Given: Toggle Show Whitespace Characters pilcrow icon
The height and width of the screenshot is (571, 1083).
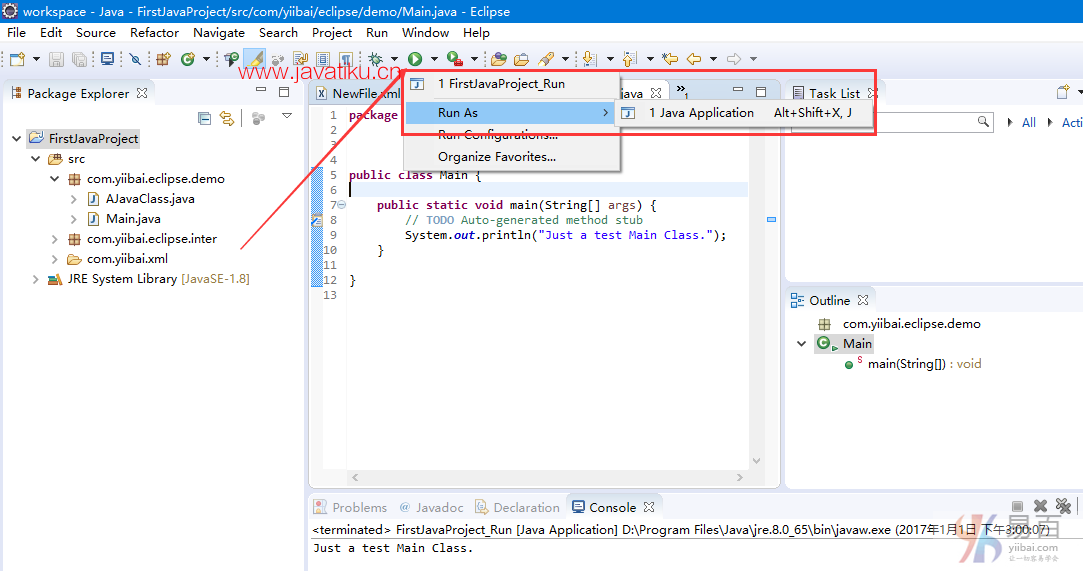Looking at the screenshot, I should pyautogui.click(x=346, y=59).
